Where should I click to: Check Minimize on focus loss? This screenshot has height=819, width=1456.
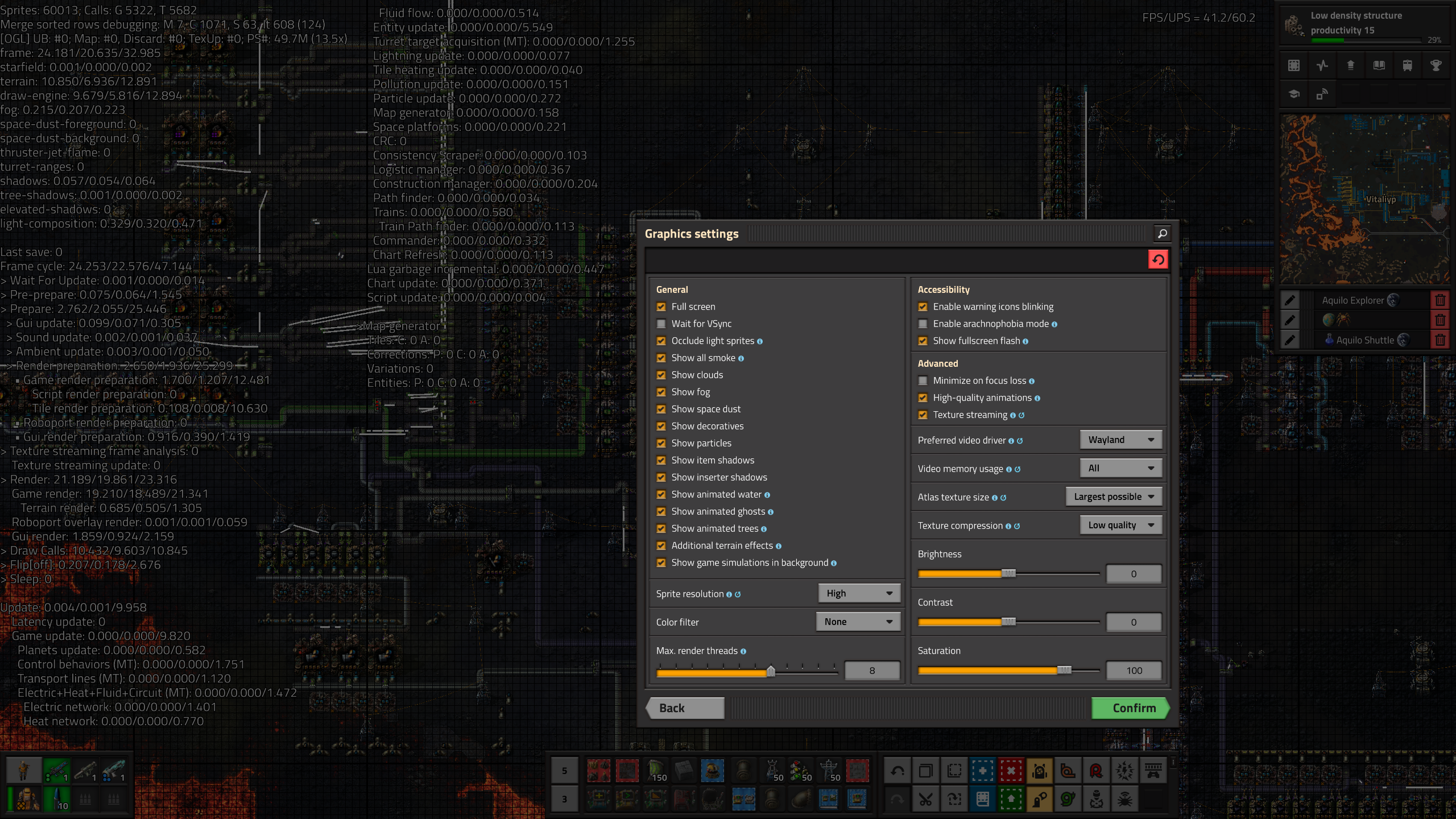coord(923,380)
